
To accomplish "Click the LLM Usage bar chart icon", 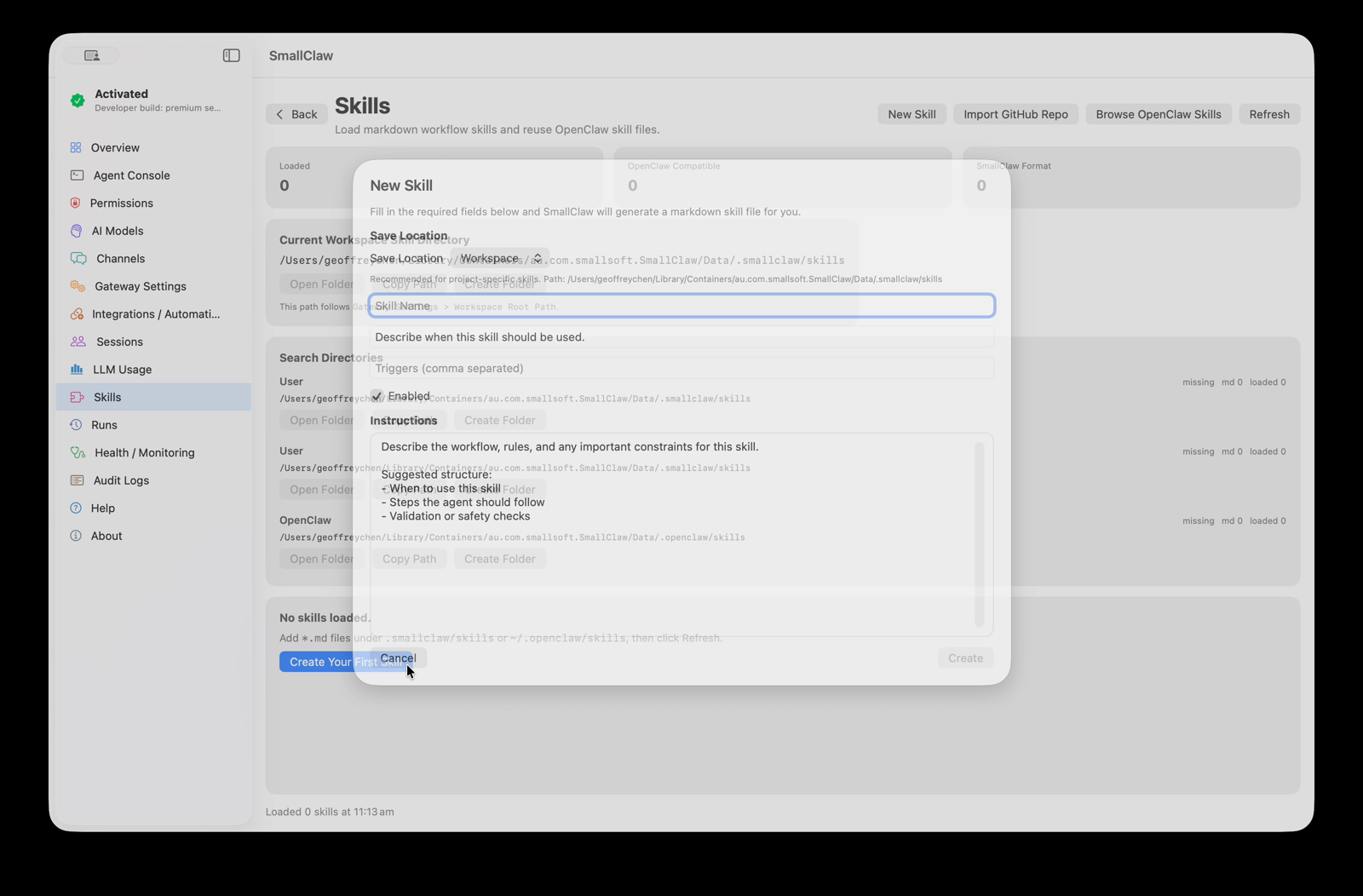I will click(x=77, y=370).
